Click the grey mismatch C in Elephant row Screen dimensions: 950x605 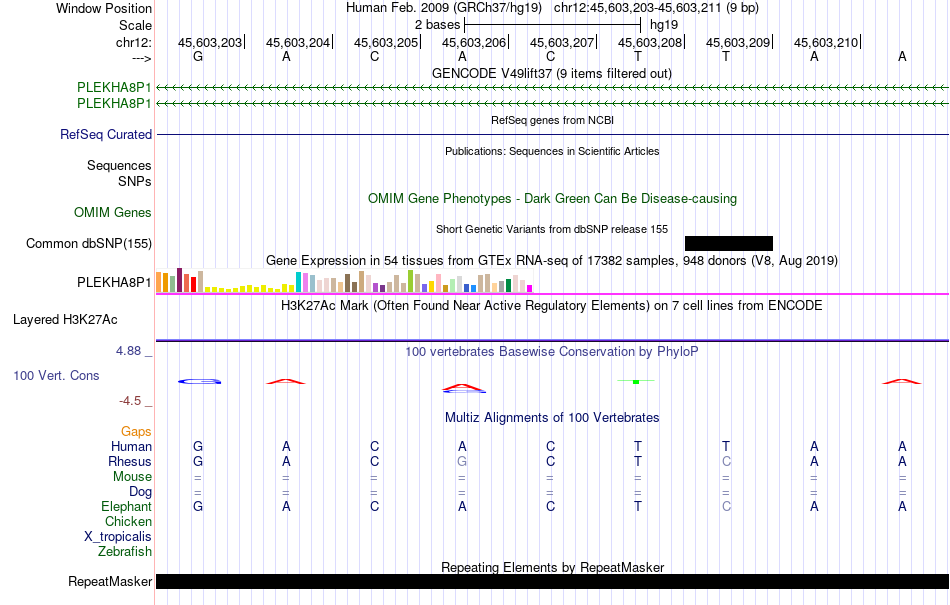click(726, 506)
